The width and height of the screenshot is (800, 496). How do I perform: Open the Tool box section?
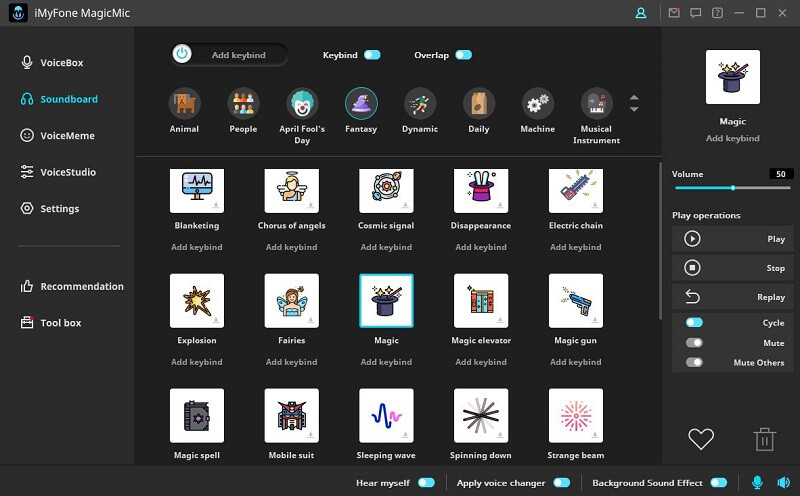coord(51,323)
